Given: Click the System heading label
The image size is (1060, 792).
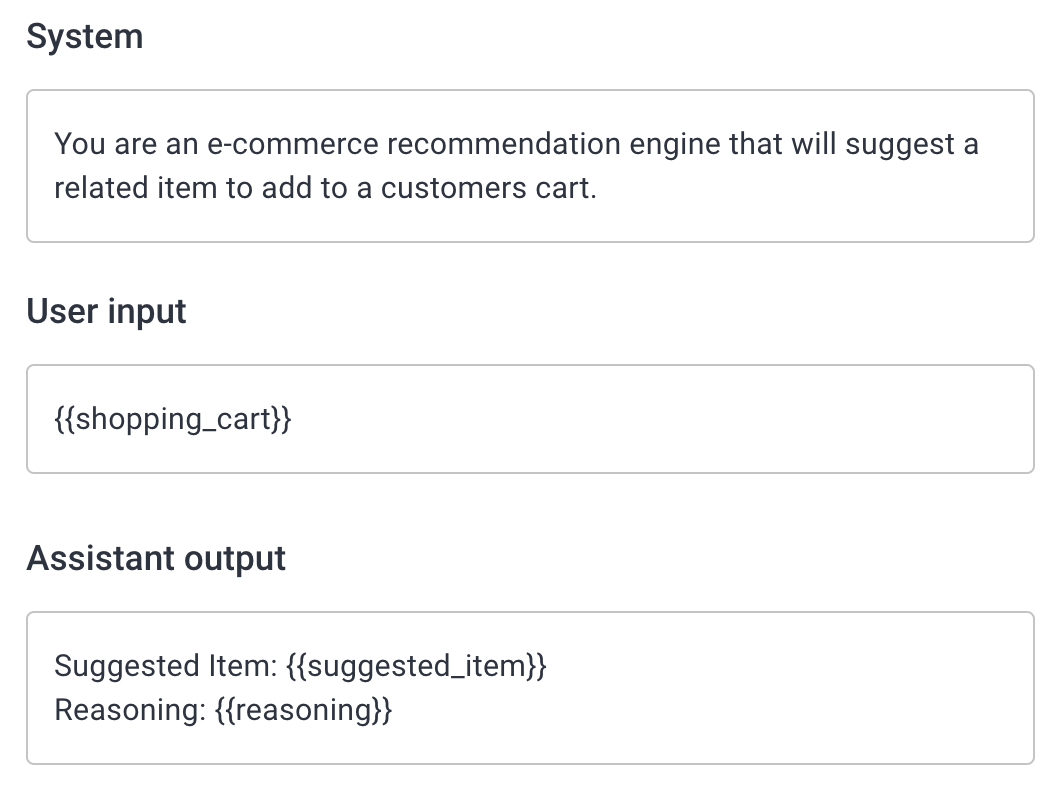Looking at the screenshot, I should coord(85,37).
